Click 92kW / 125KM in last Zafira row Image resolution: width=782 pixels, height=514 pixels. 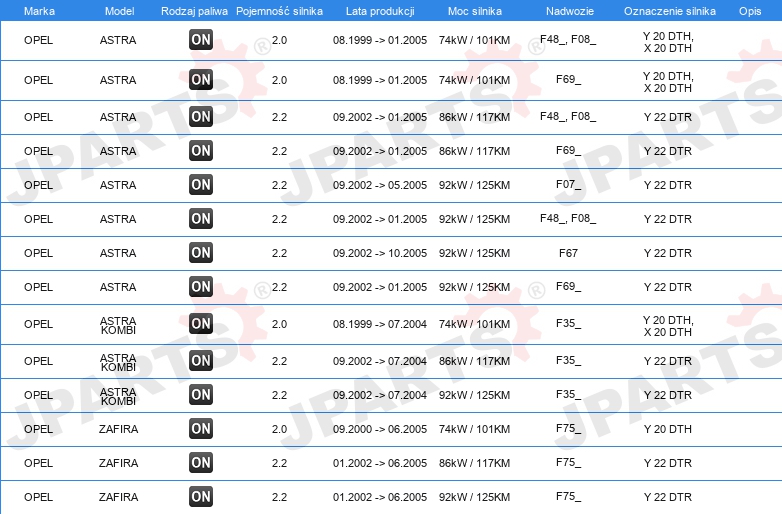[474, 497]
